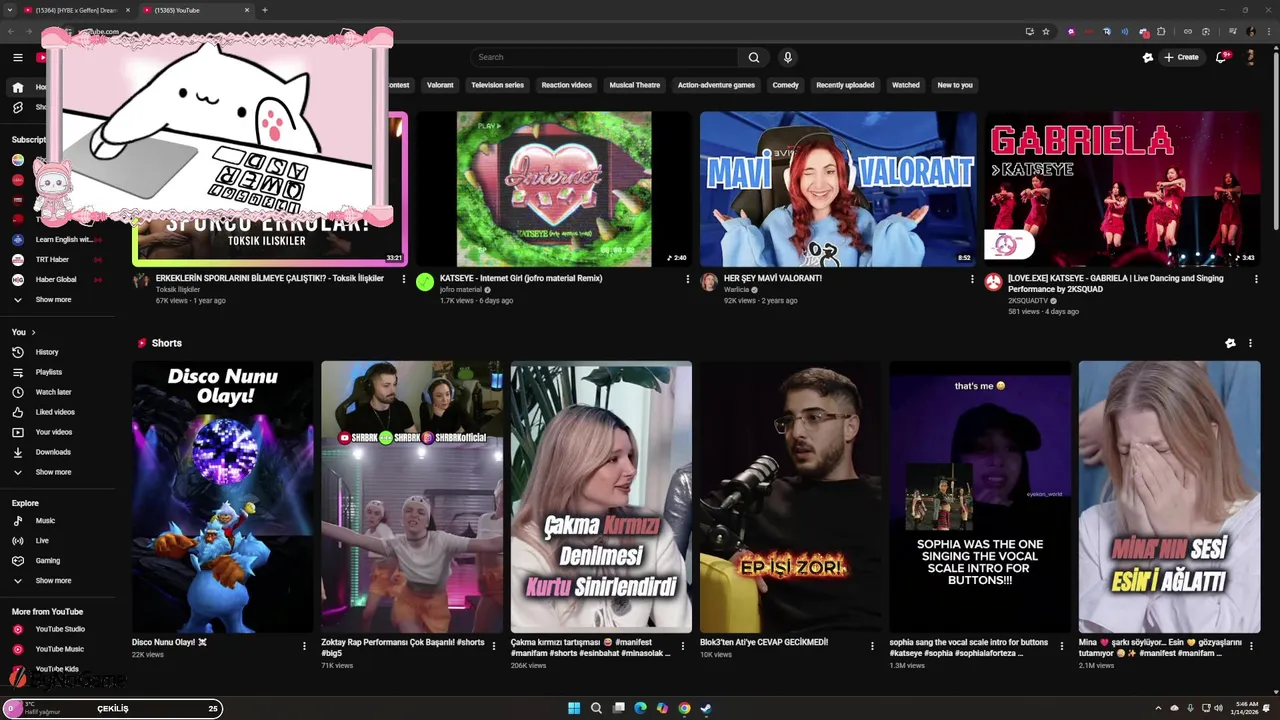The height and width of the screenshot is (720, 1280).
Task: Select the Action-adventure games chip
Action: click(716, 85)
